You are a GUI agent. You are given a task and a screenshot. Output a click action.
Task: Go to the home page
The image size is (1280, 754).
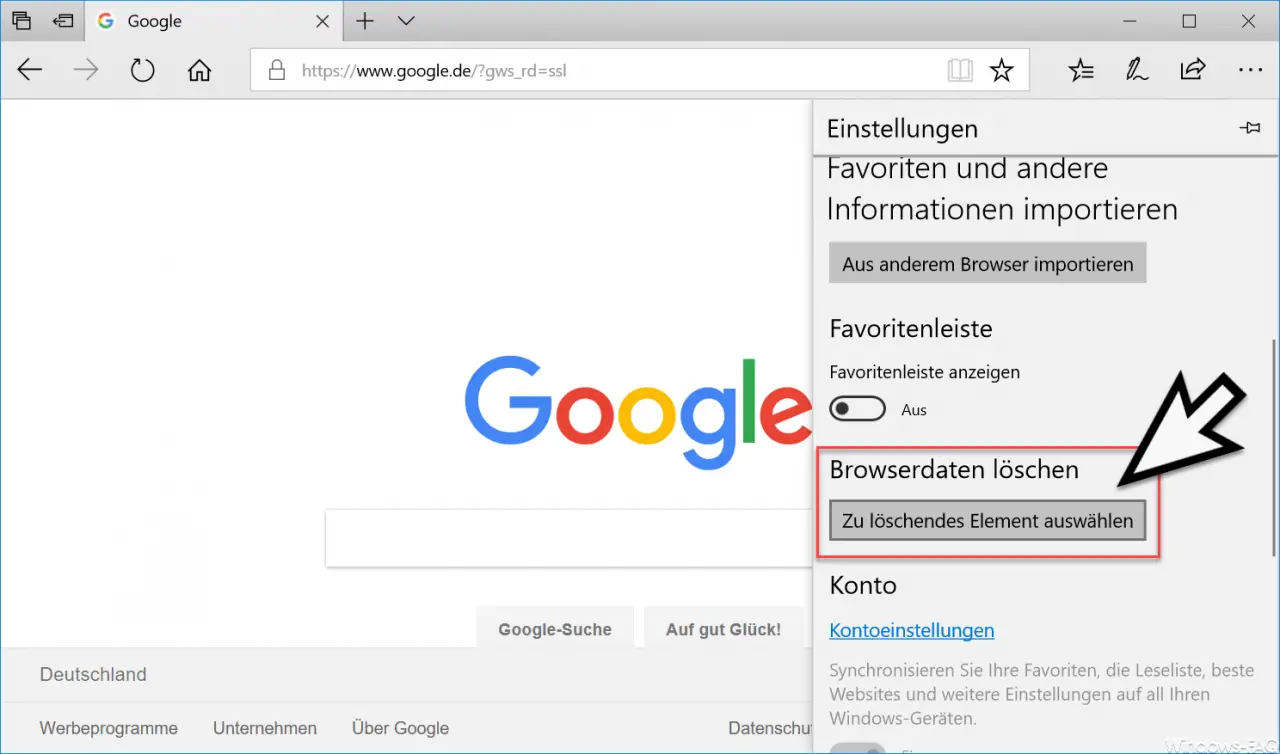200,70
